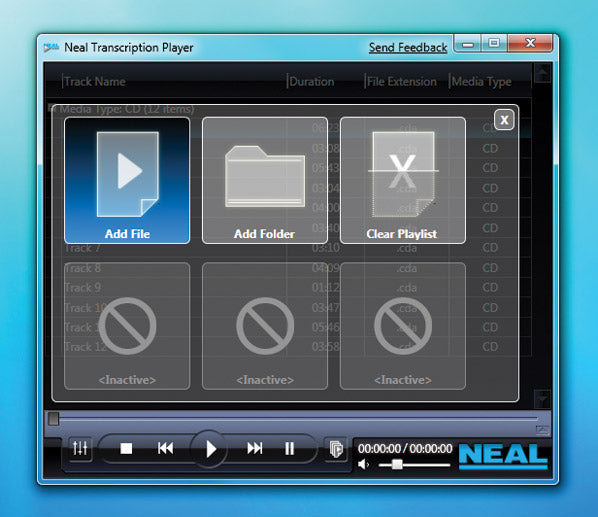Click the playlist scroll down arrow
The image size is (598, 517).
click(542, 399)
